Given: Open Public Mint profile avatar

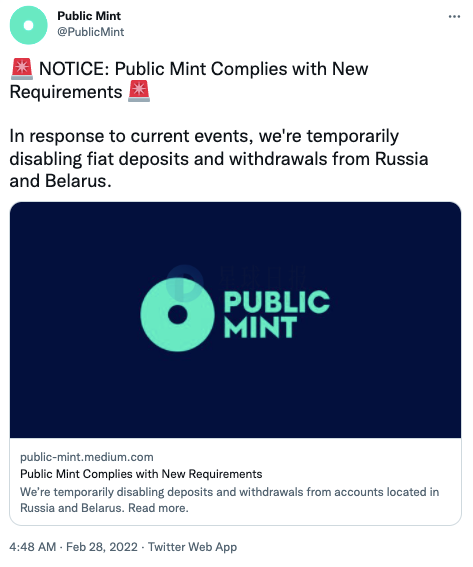Looking at the screenshot, I should [x=28, y=25].
